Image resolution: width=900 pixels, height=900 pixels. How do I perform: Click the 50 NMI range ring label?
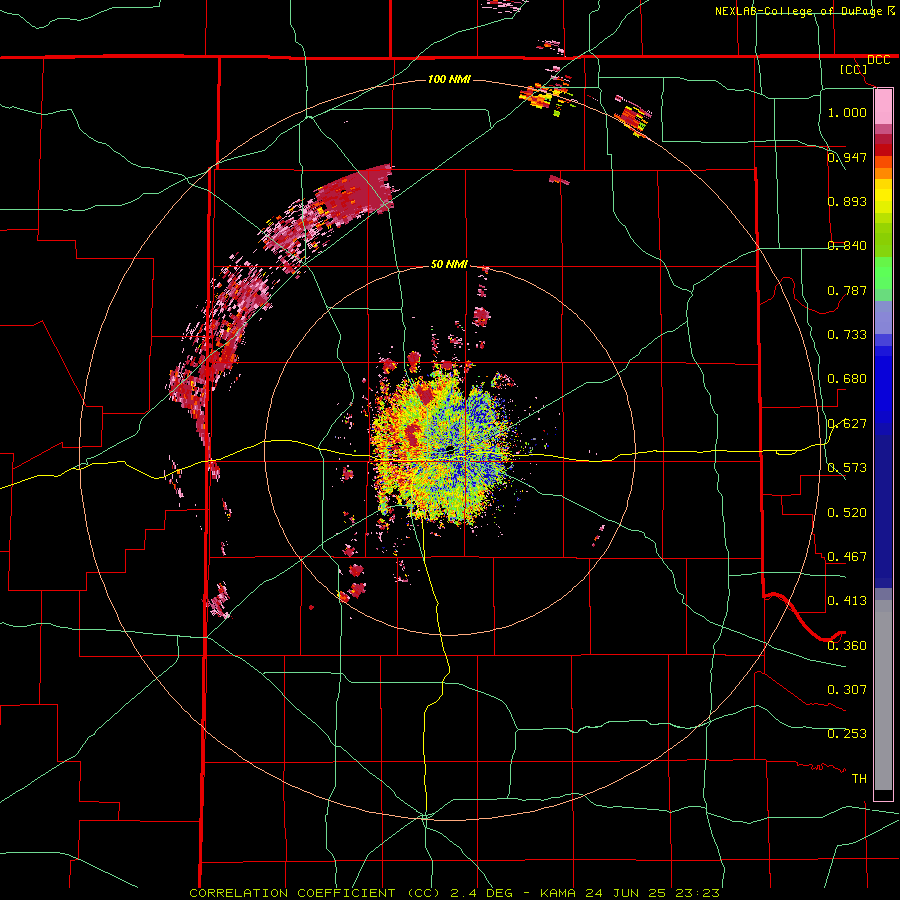(x=449, y=264)
